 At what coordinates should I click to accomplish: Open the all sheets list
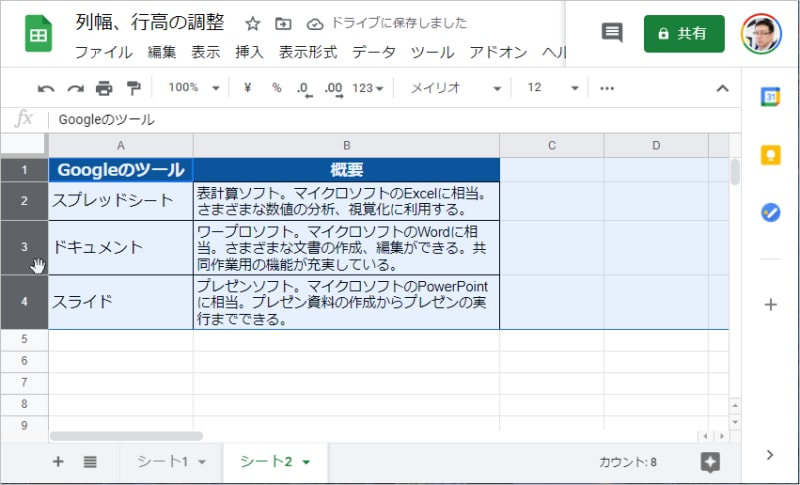click(90, 462)
